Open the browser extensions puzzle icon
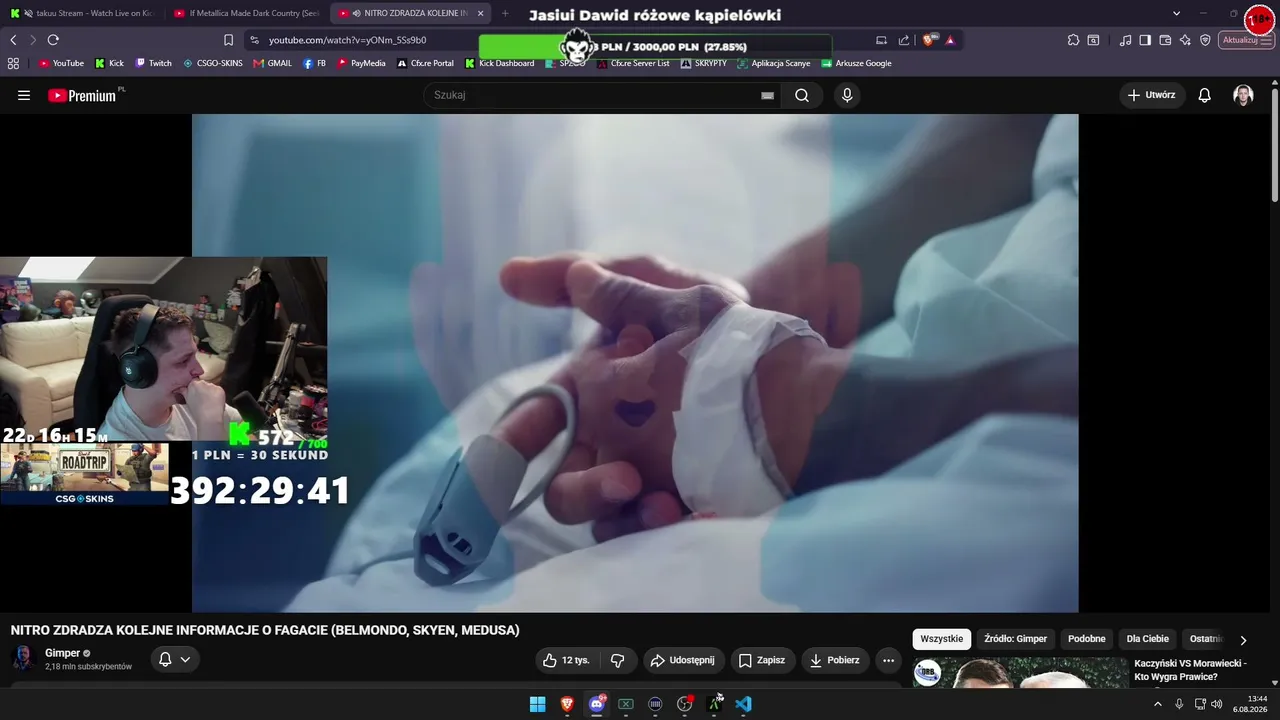 point(1073,40)
